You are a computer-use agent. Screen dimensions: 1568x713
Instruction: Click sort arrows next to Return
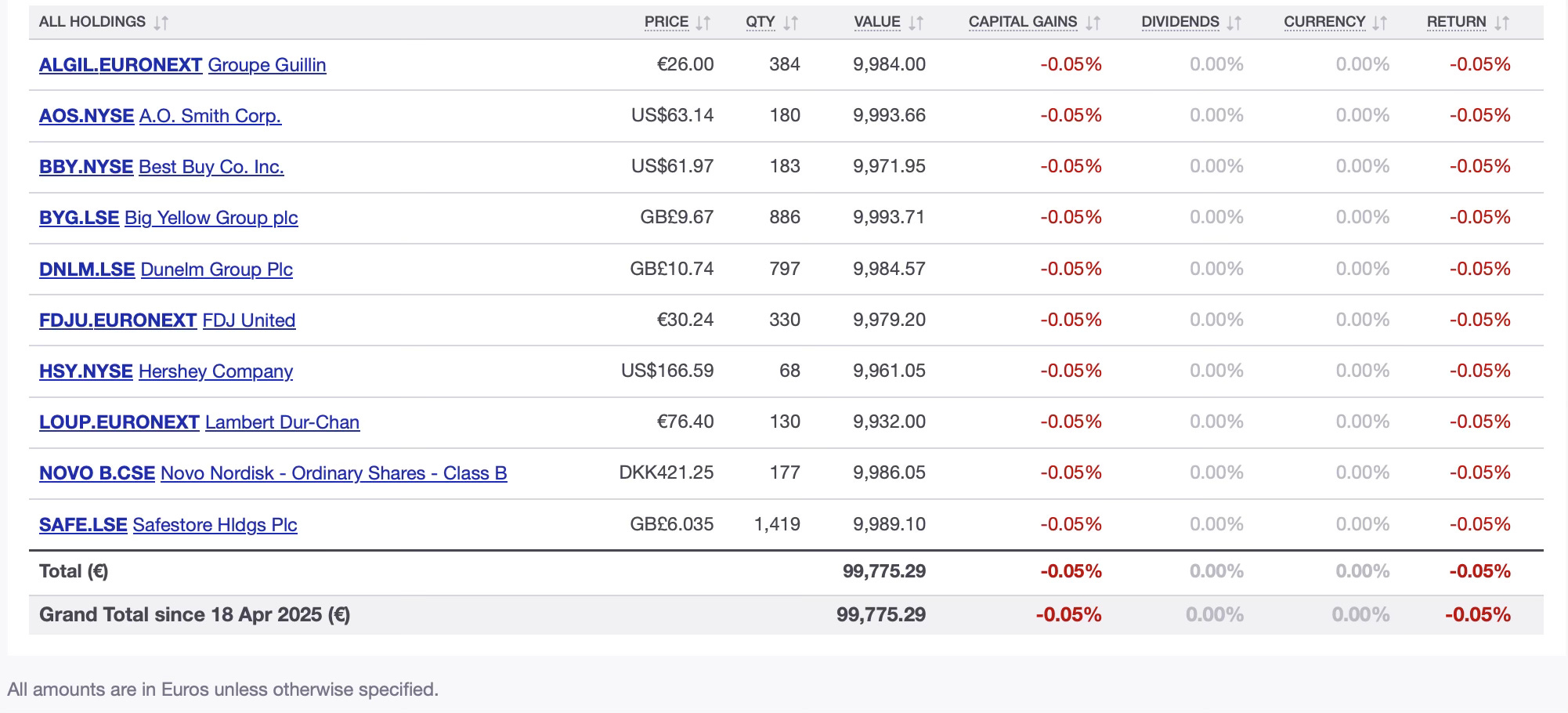pyautogui.click(x=1501, y=23)
